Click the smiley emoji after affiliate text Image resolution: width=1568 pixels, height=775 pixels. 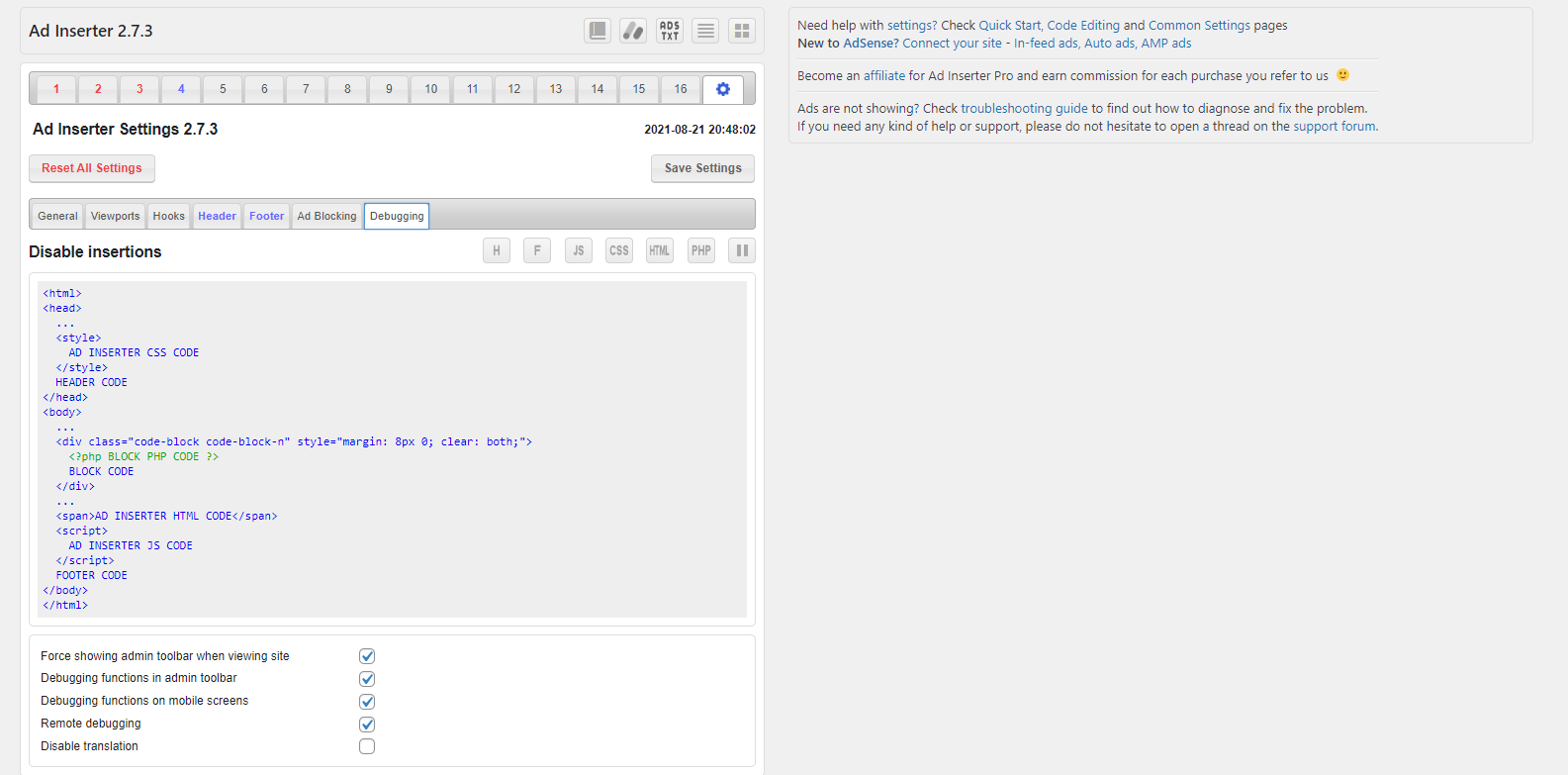point(1342,75)
